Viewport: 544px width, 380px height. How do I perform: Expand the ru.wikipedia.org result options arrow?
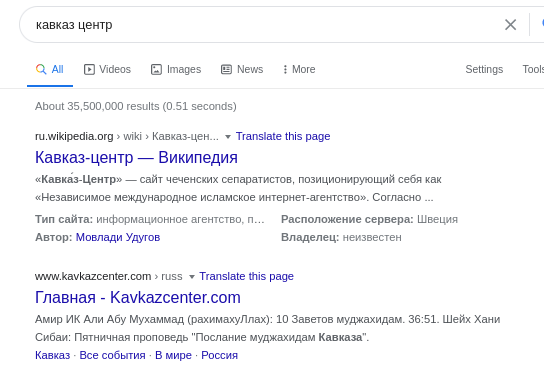228,137
